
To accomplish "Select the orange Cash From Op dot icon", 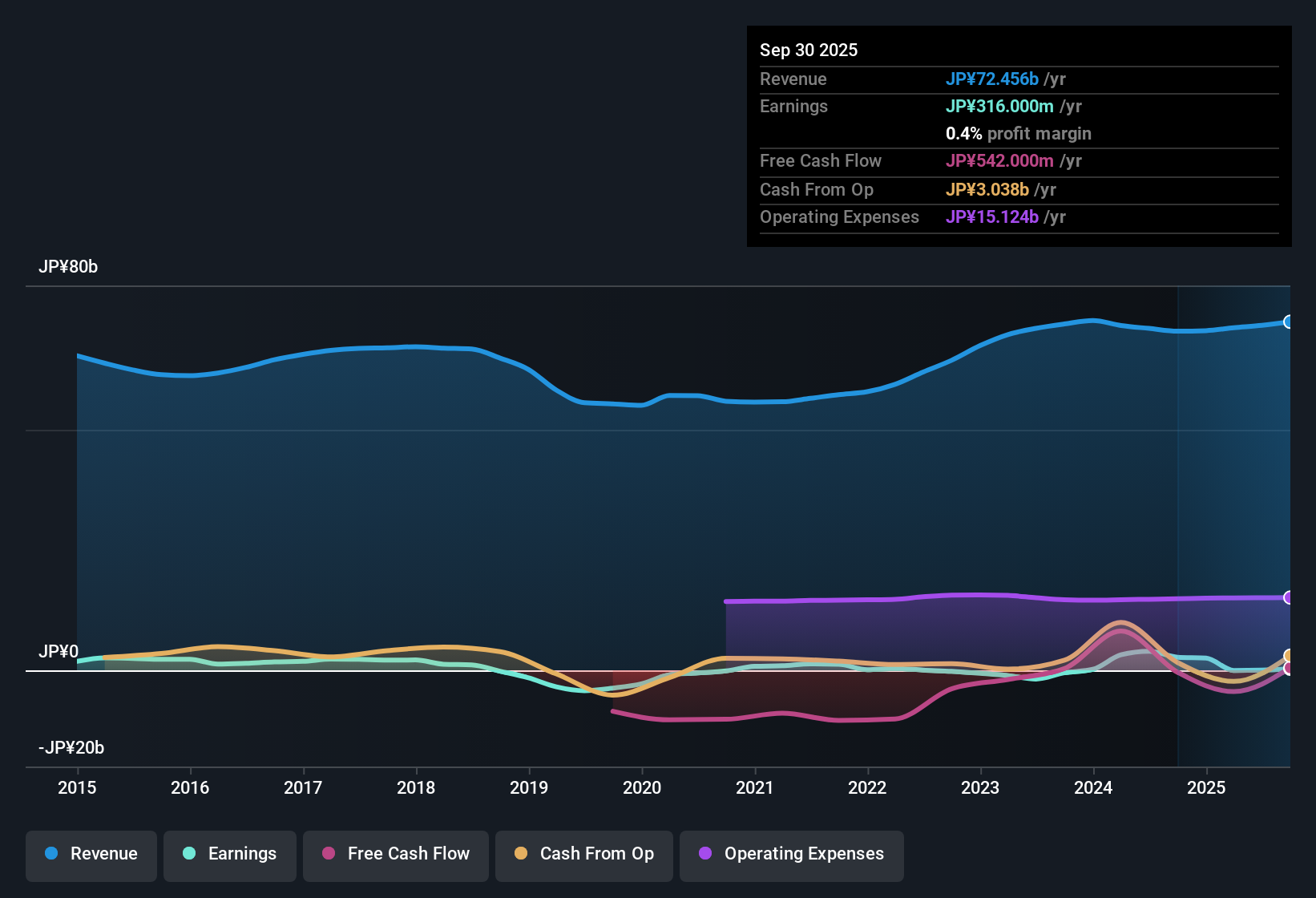I will click(x=521, y=854).
